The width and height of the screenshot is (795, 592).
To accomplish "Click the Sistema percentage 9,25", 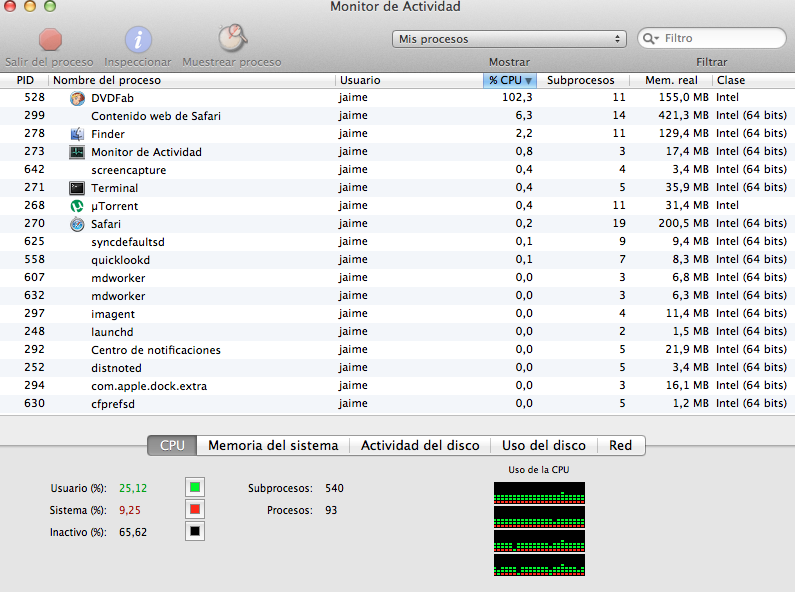I will point(130,510).
